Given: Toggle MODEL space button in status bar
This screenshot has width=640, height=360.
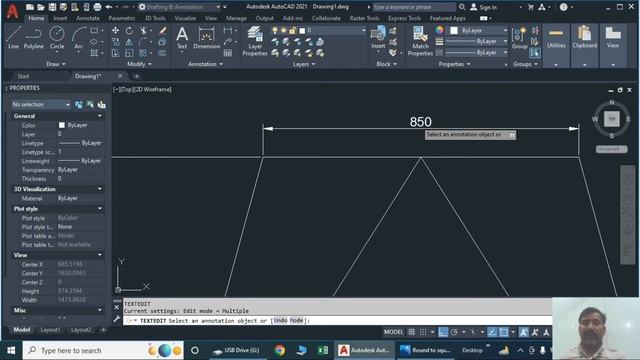Looking at the screenshot, I should coord(393,332).
